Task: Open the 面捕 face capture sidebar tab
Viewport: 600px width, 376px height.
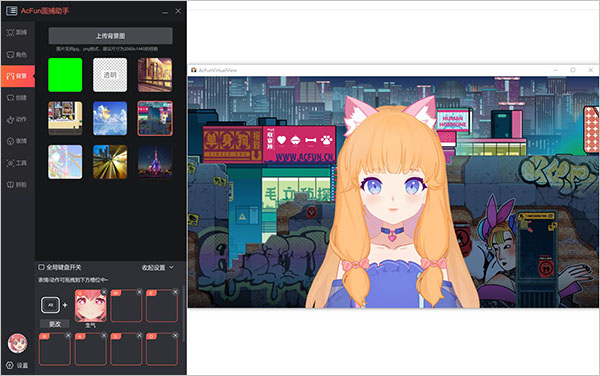Action: click(x=17, y=33)
